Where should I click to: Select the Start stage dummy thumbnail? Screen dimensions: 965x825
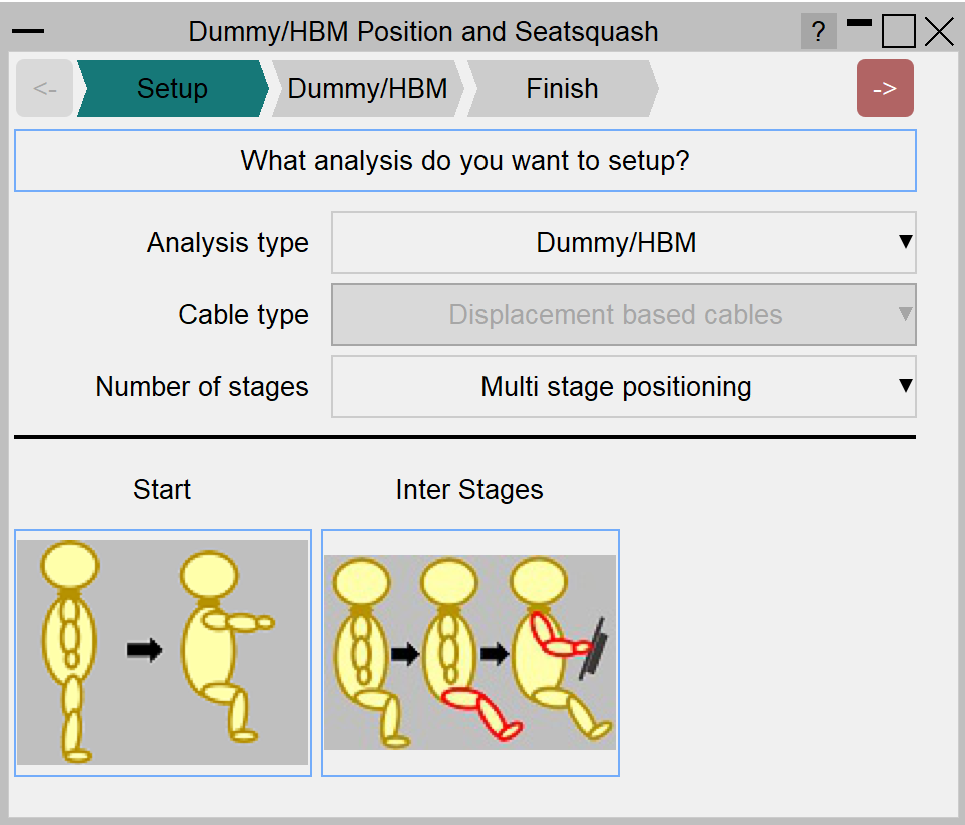click(163, 653)
